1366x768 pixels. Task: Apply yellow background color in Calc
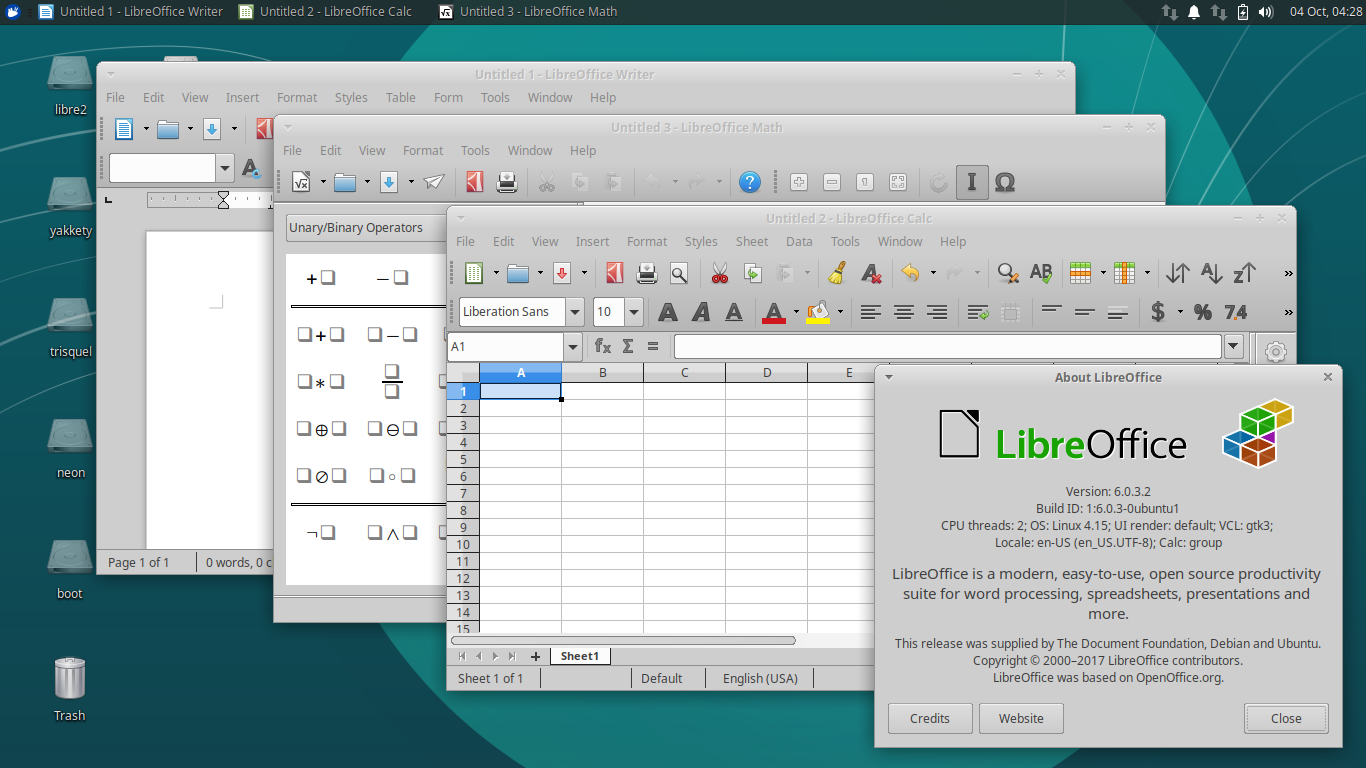coord(818,312)
